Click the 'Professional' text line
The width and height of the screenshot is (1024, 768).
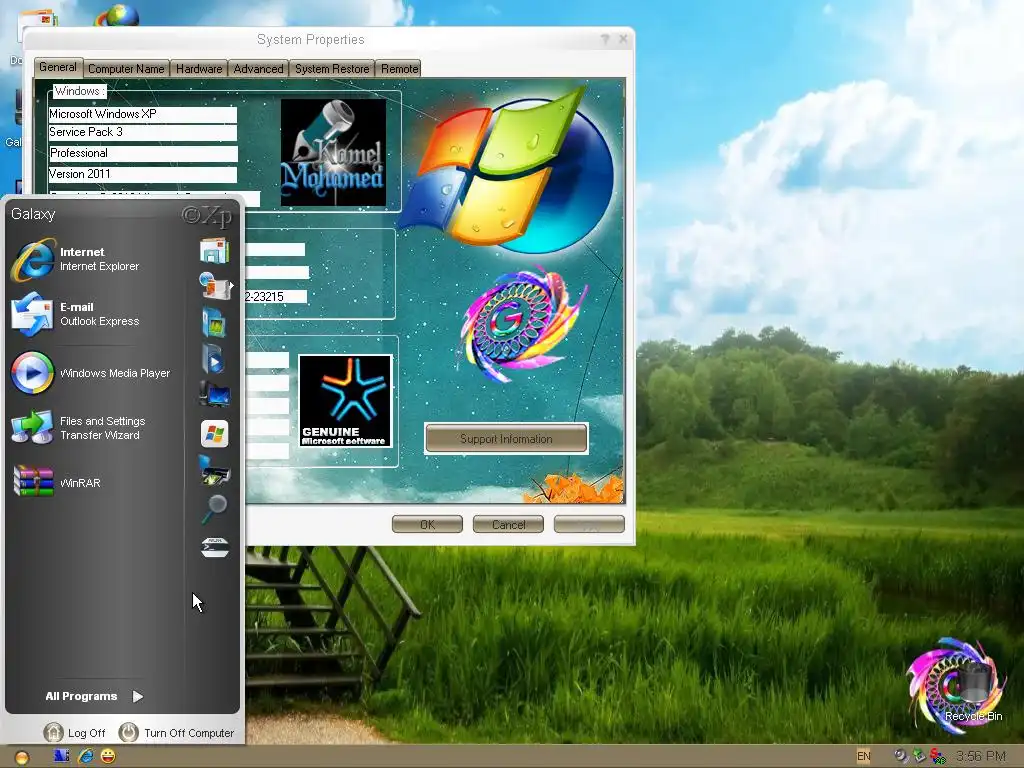[143, 153]
